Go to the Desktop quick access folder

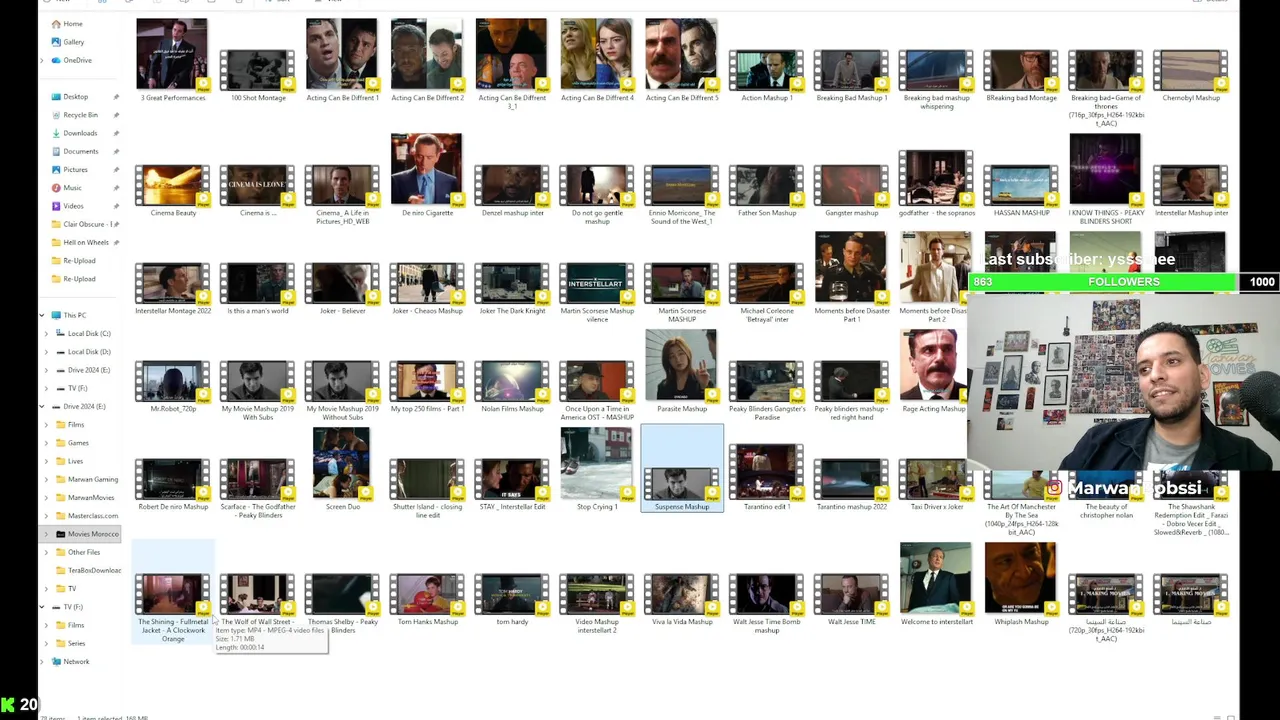(x=75, y=97)
